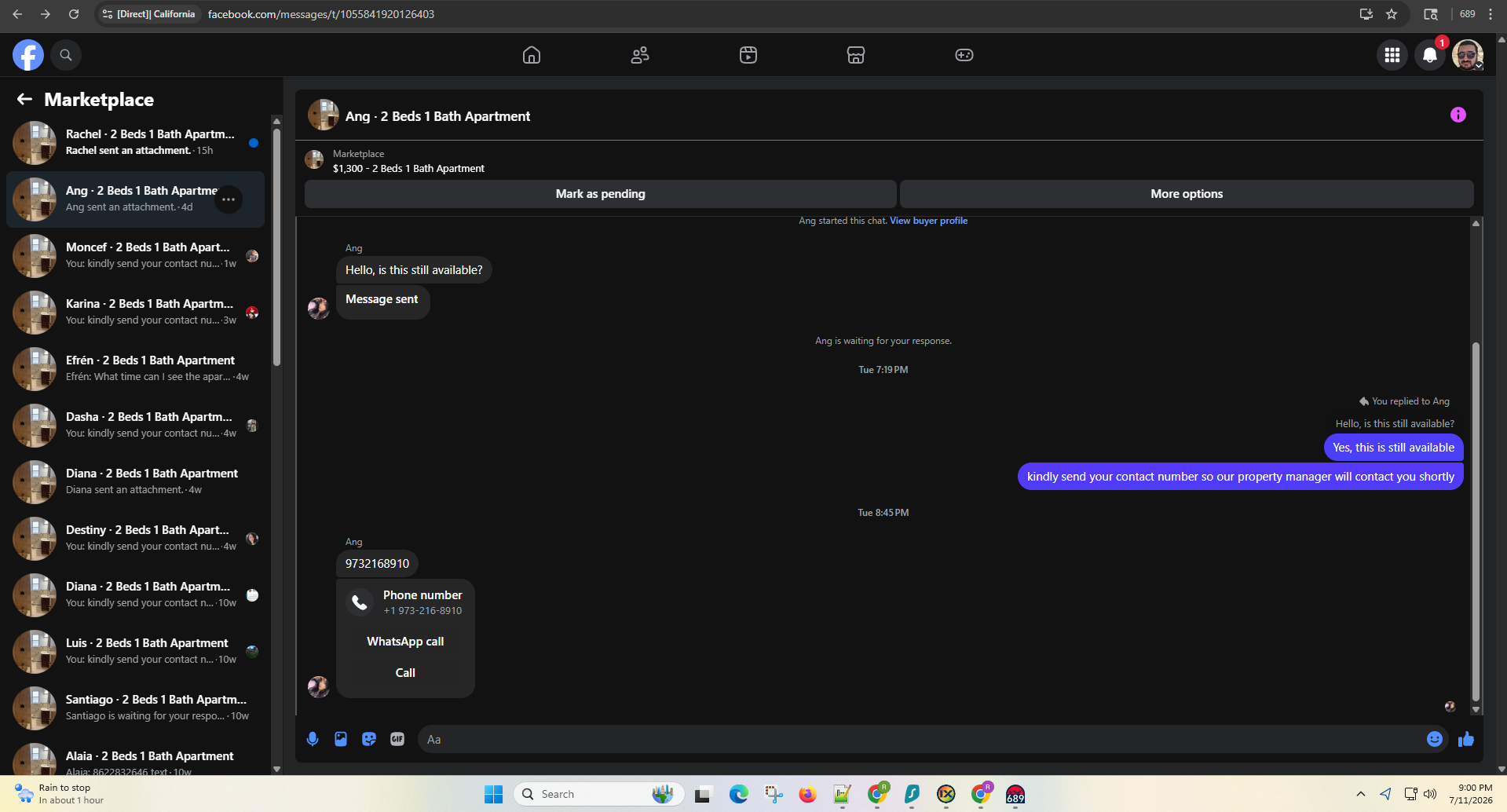Open the Facebook menu grid icon
The image size is (1507, 812).
(x=1392, y=55)
